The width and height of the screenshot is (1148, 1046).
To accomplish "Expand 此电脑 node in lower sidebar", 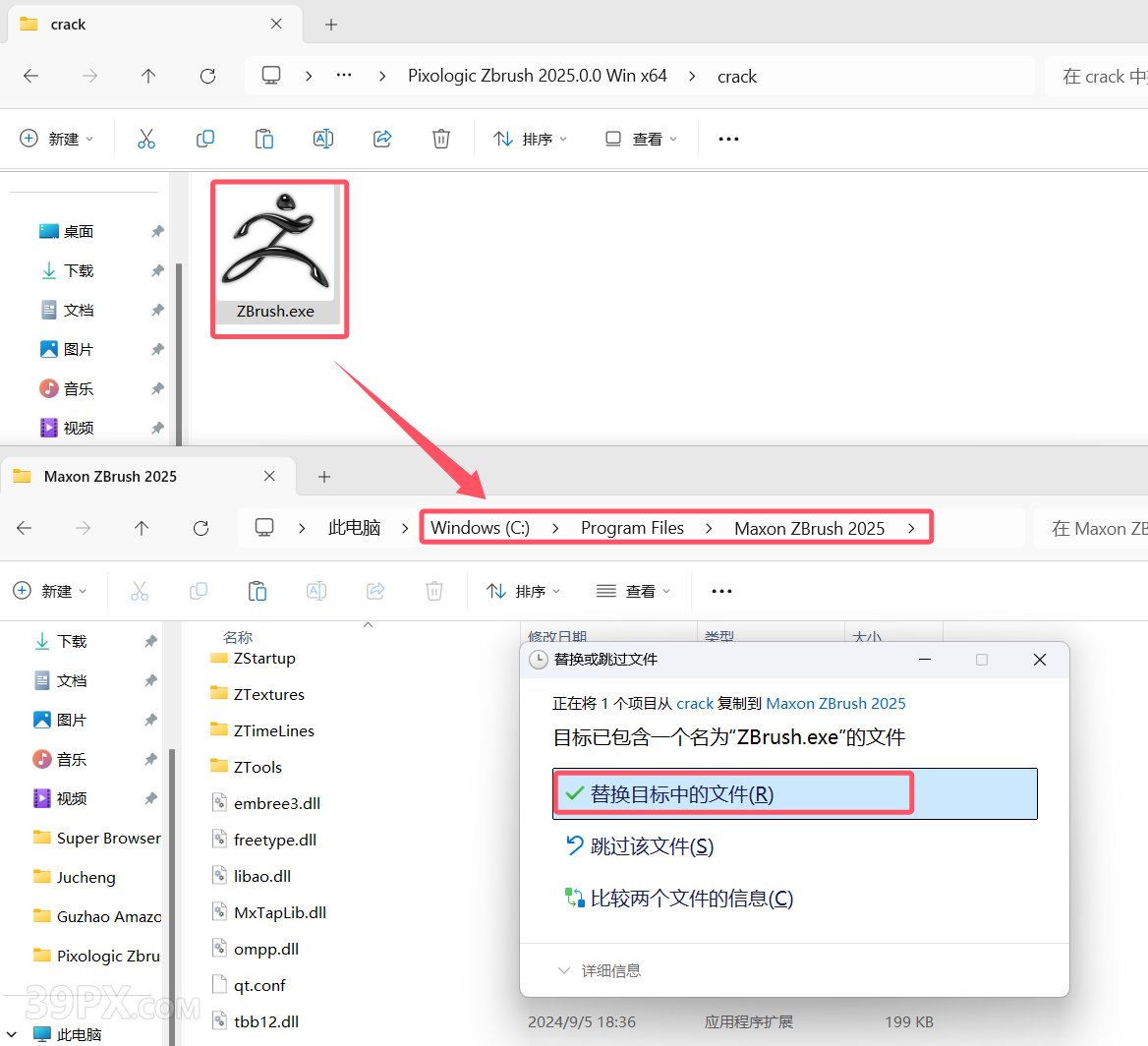I will tap(12, 1034).
